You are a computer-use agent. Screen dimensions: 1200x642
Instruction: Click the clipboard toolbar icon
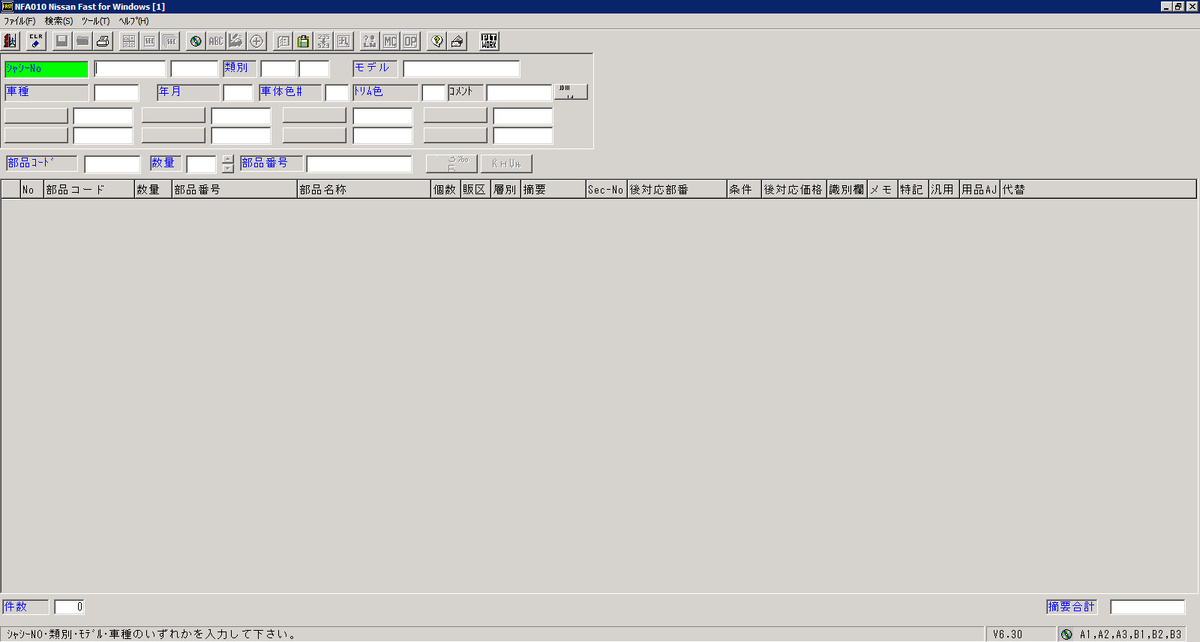(x=303, y=41)
